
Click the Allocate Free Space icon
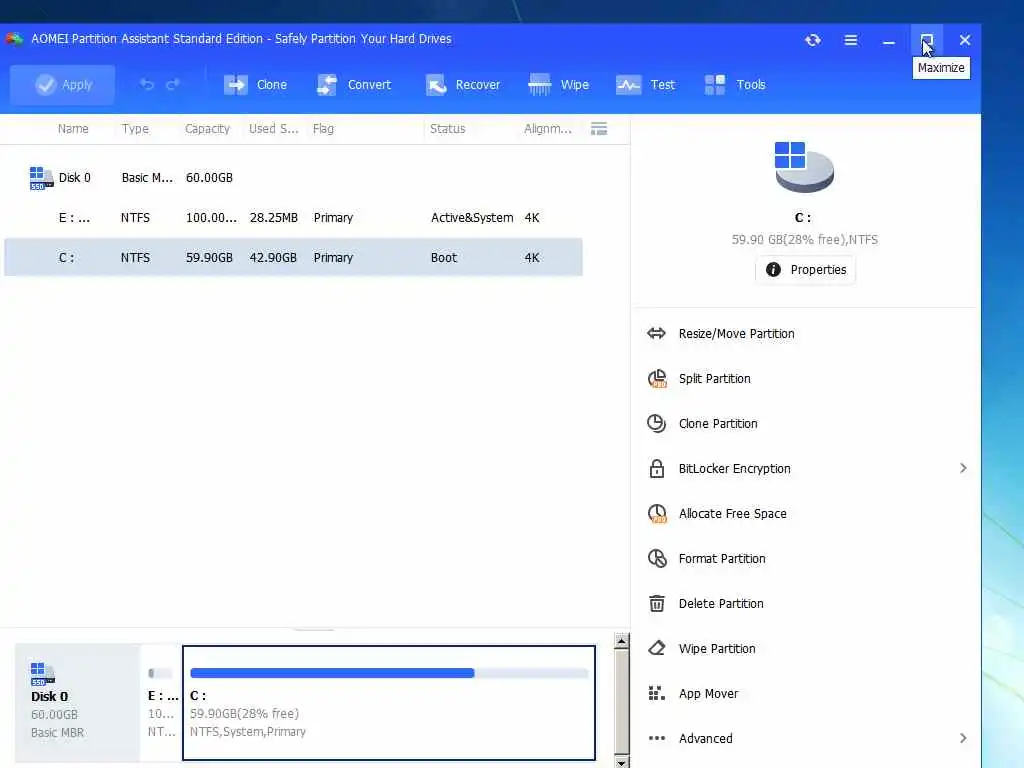pos(657,514)
